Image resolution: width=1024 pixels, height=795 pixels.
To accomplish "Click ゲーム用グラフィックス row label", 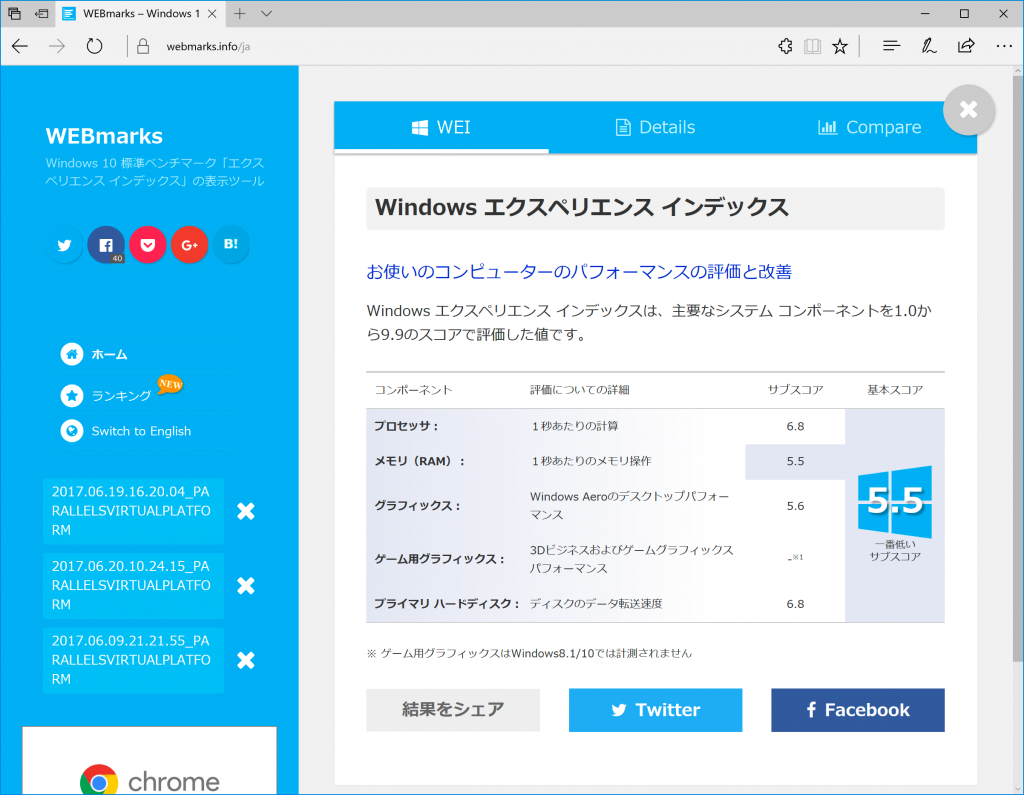I will 440,559.
